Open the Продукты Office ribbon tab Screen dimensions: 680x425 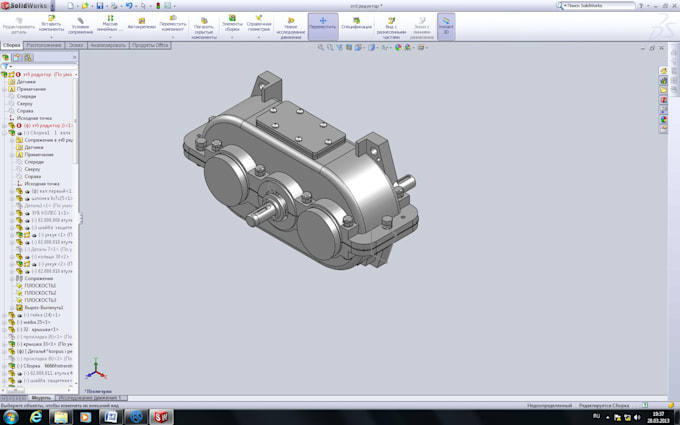[x=150, y=45]
